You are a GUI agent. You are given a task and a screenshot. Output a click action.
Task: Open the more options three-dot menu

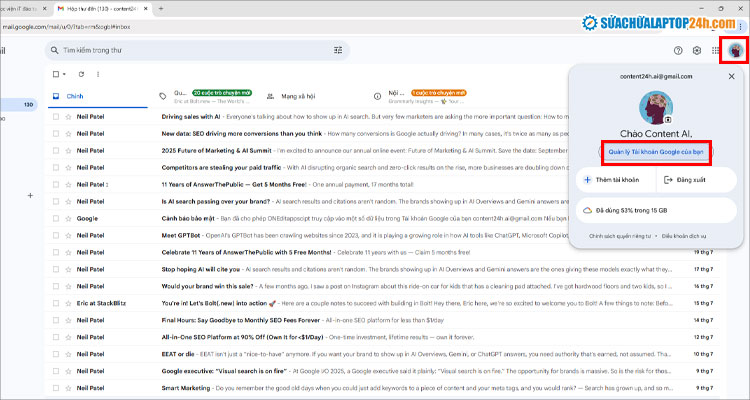click(98, 74)
